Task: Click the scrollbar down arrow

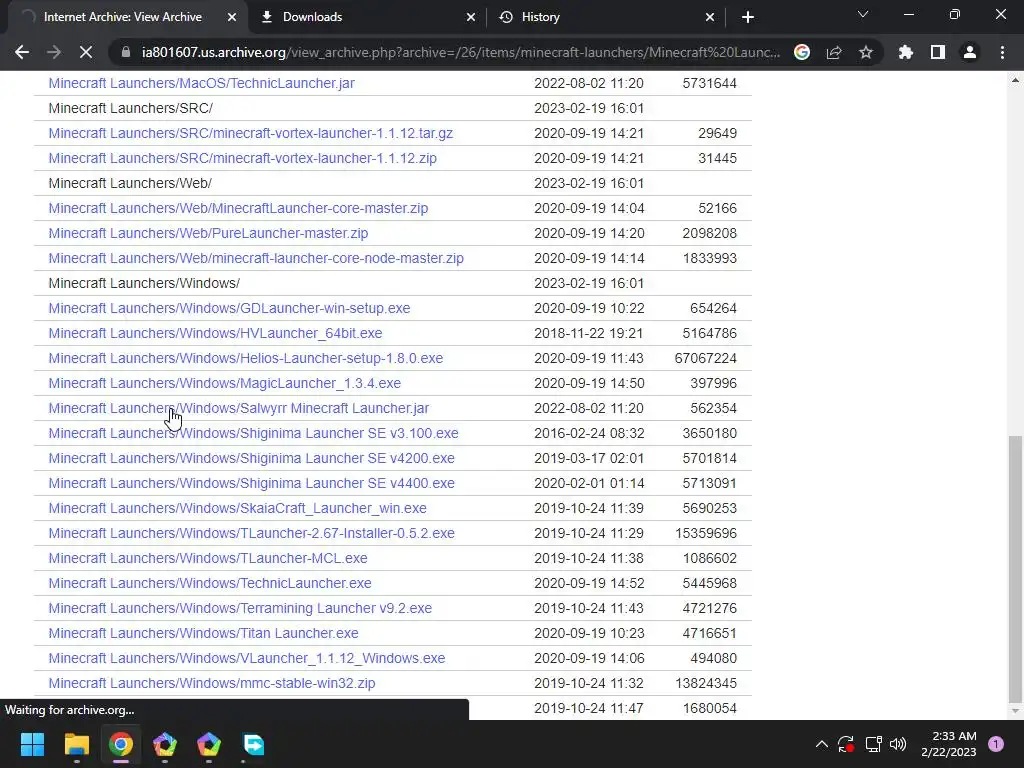Action: pos(1015,711)
